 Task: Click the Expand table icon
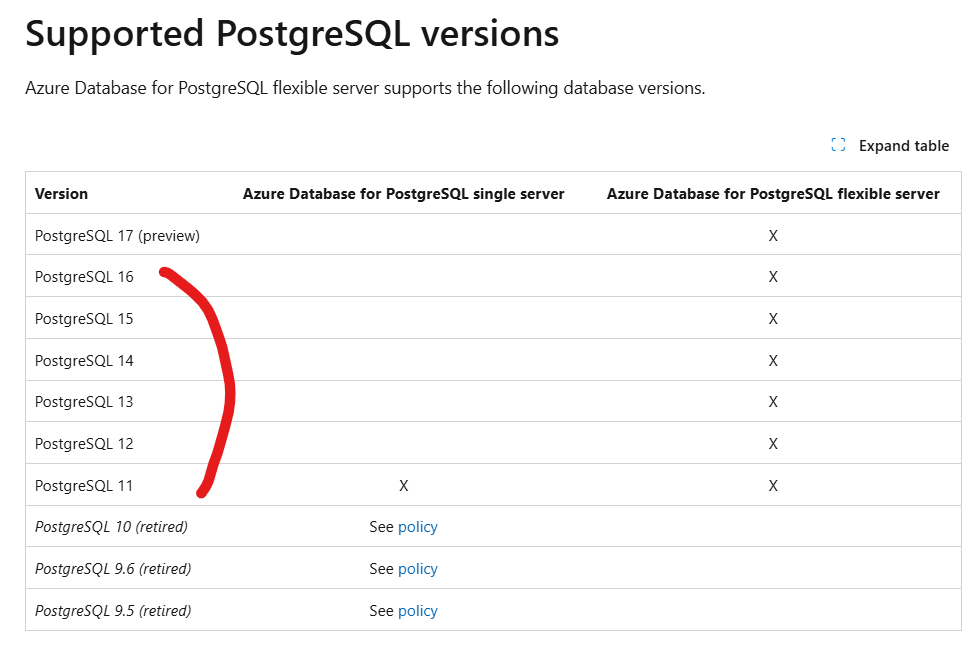tap(838, 145)
